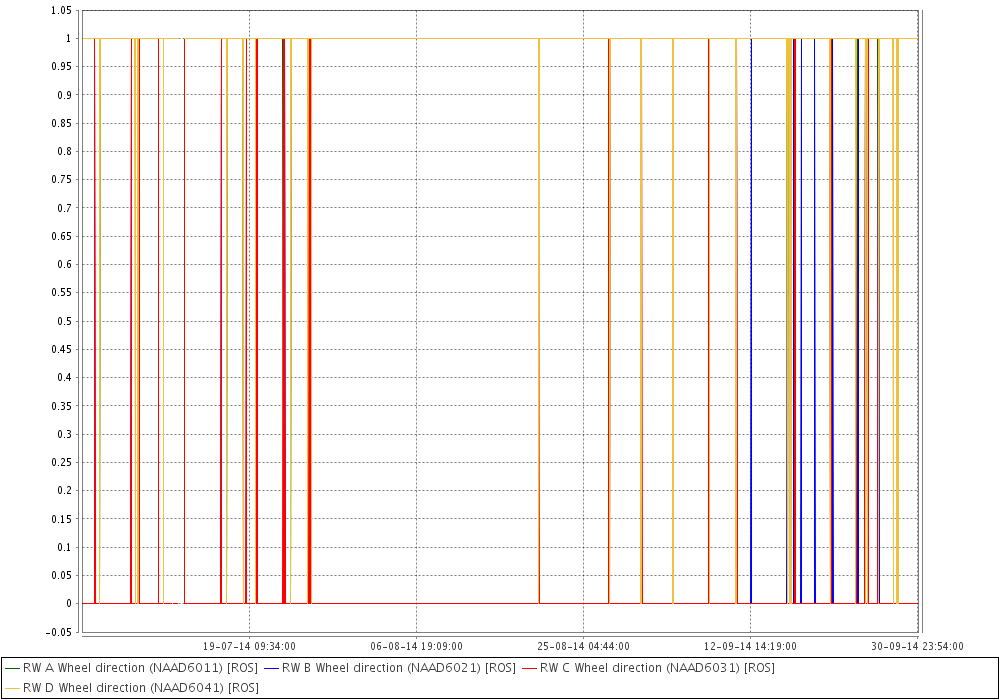
Task: Click the y-axis value 0.75
Action: pos(61,180)
